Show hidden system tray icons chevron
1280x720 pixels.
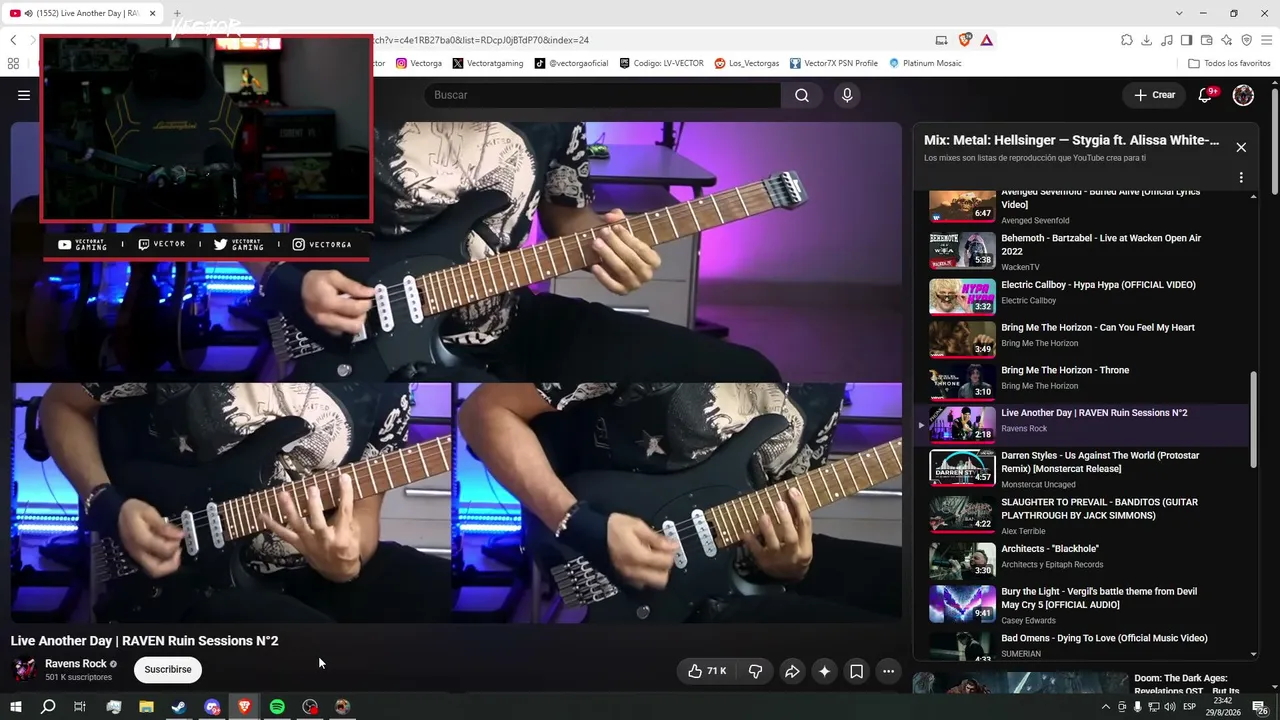pos(1106,707)
